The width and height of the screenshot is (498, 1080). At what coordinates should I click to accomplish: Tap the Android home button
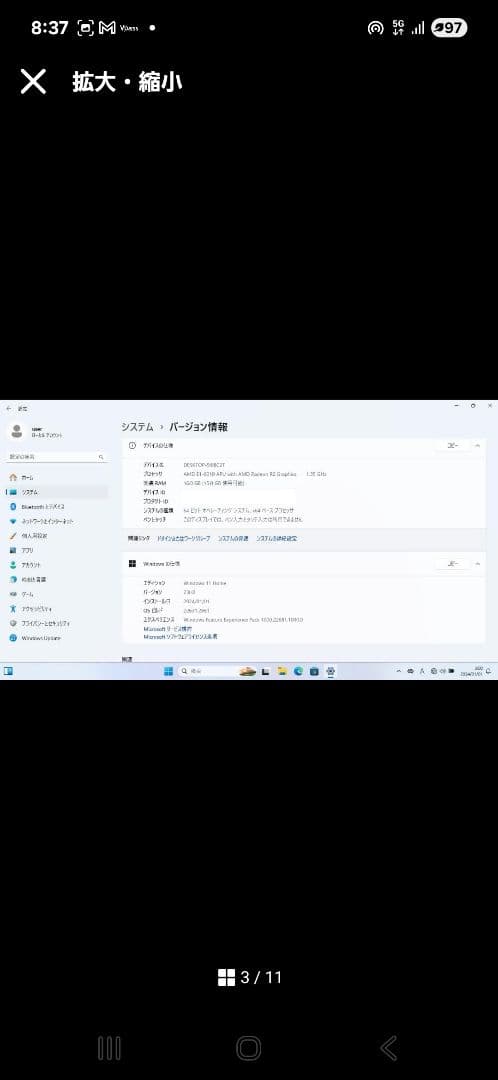(249, 1048)
